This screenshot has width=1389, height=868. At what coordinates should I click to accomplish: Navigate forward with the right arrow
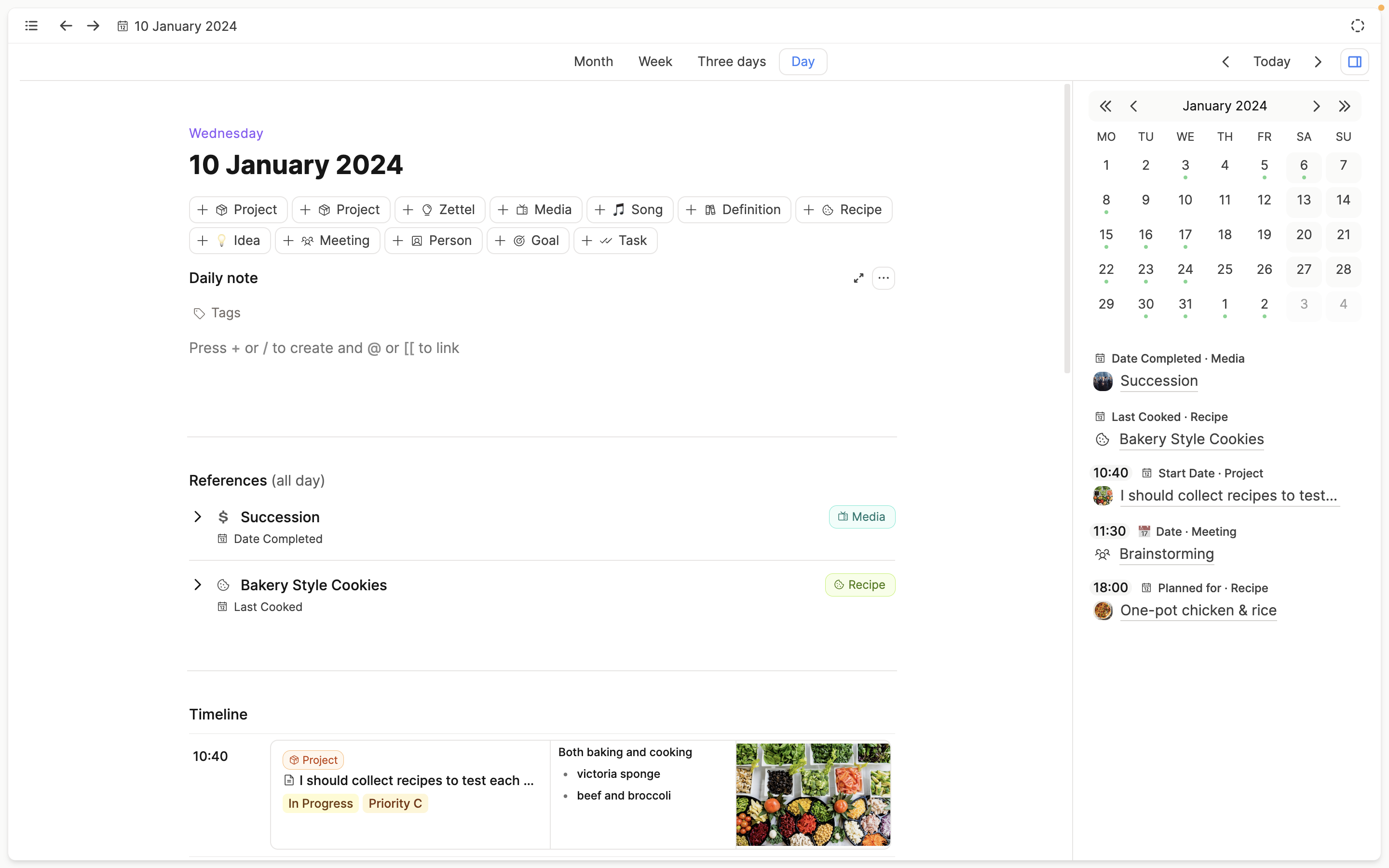coord(93,26)
